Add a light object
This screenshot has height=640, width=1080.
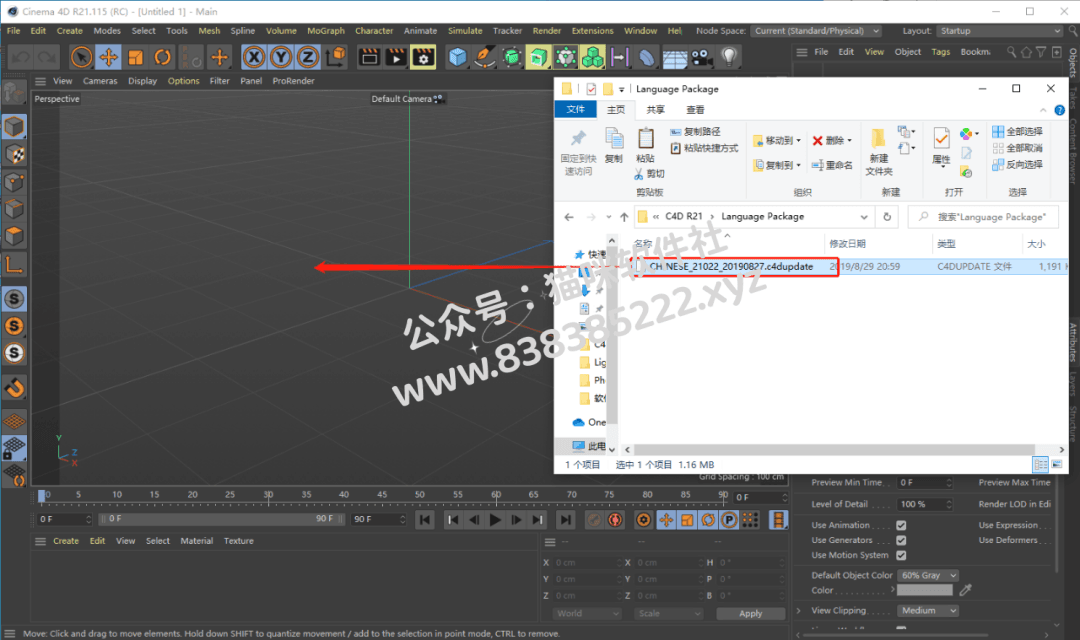click(729, 57)
